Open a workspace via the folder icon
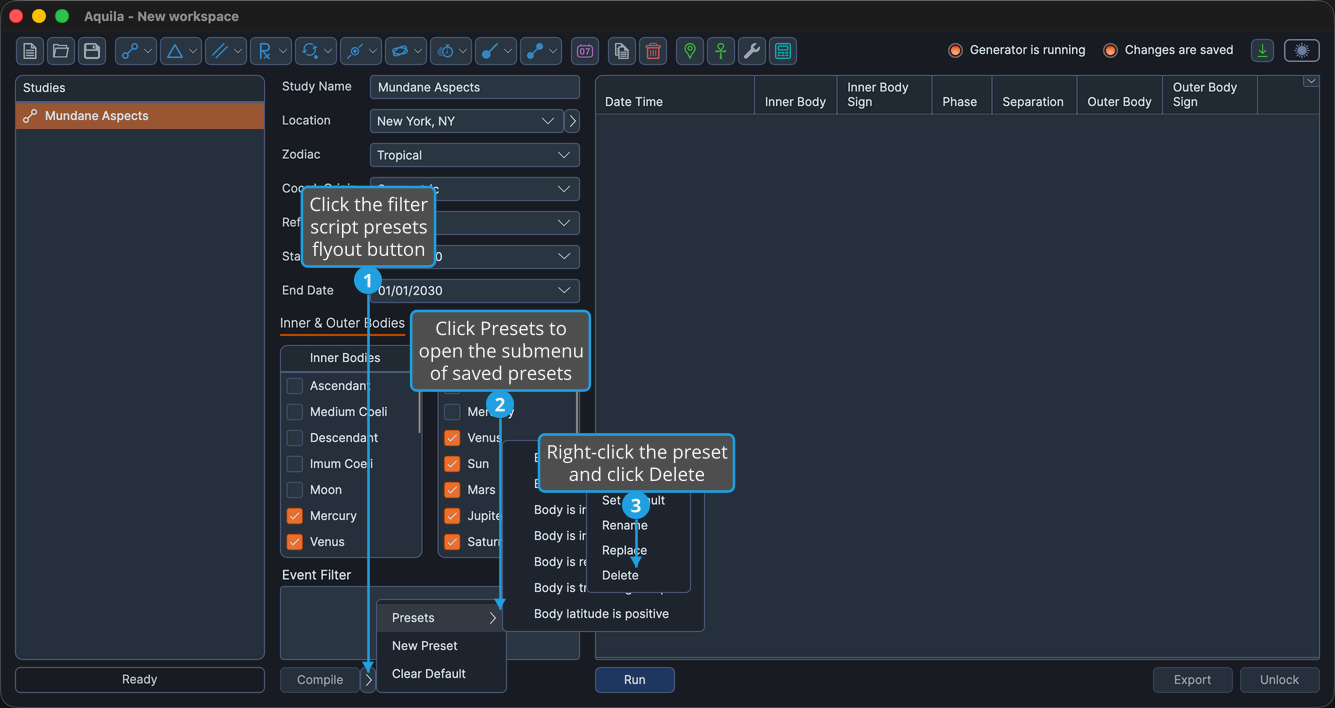The height and width of the screenshot is (708, 1335). [x=61, y=51]
